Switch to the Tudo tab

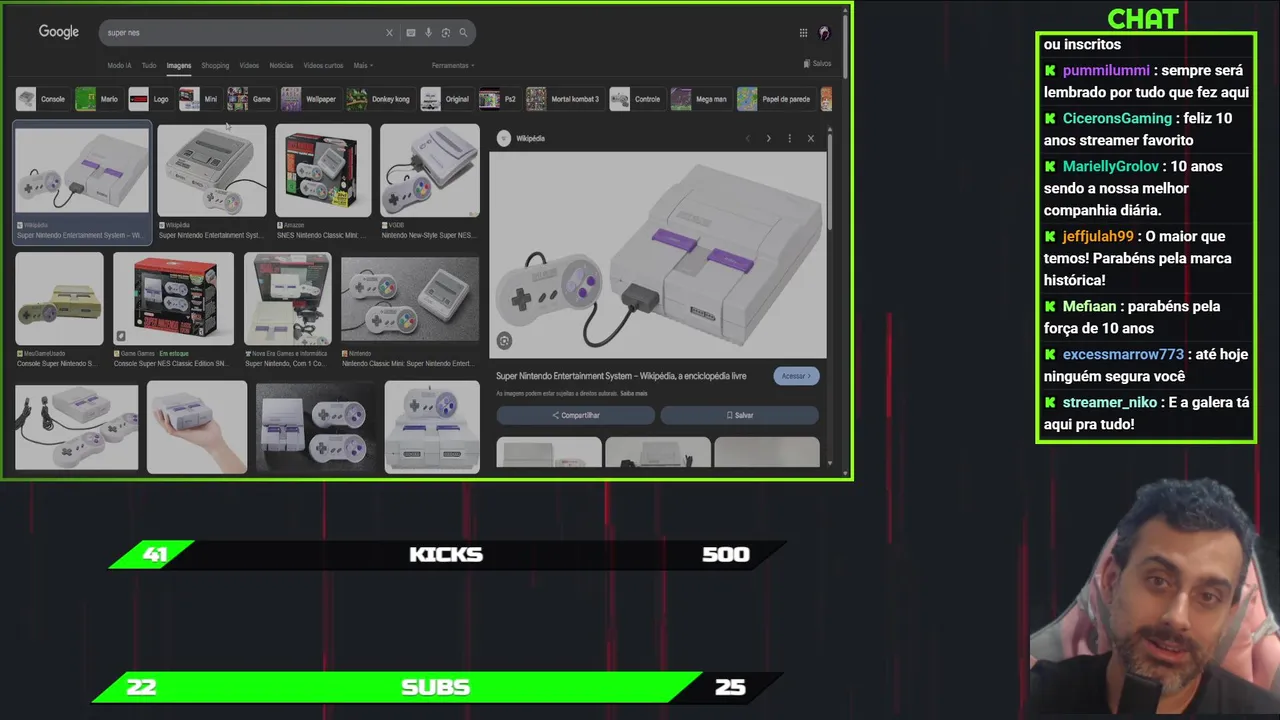(x=149, y=66)
